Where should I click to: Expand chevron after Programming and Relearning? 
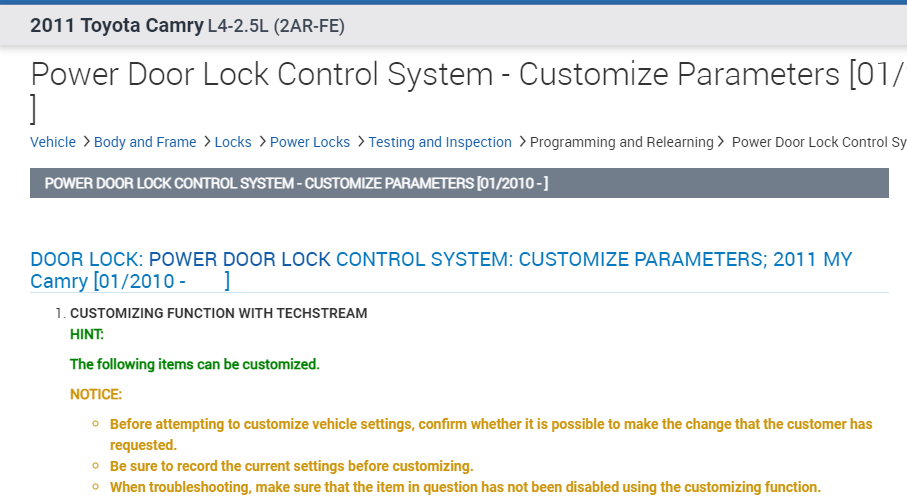click(722, 142)
